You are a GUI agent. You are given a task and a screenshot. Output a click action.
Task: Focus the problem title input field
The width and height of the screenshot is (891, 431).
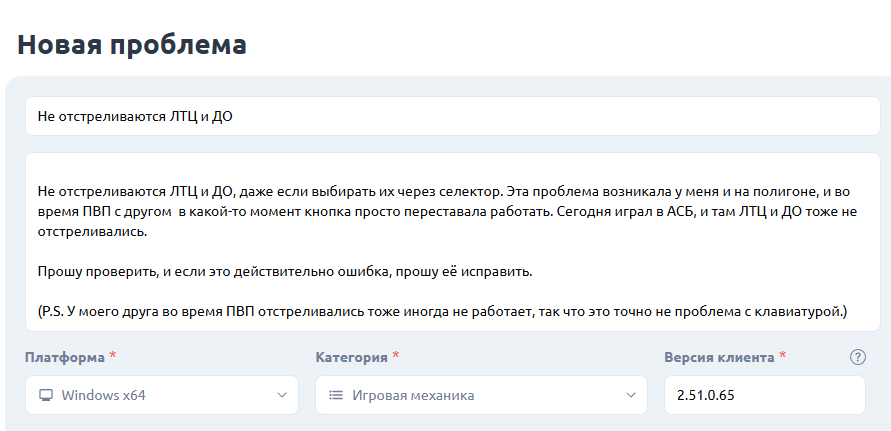(452, 116)
